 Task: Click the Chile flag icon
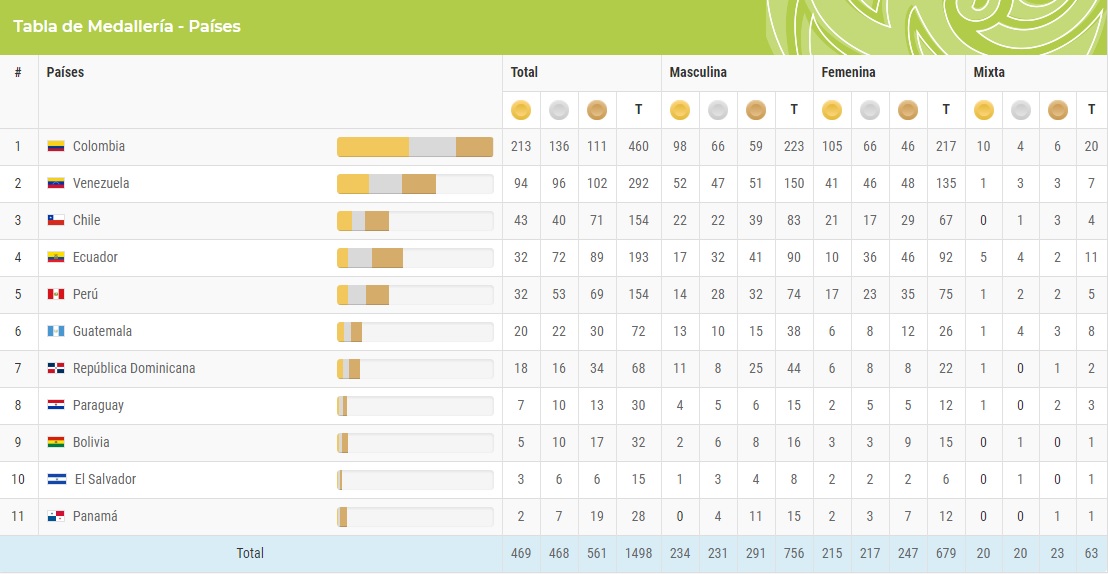click(x=56, y=220)
